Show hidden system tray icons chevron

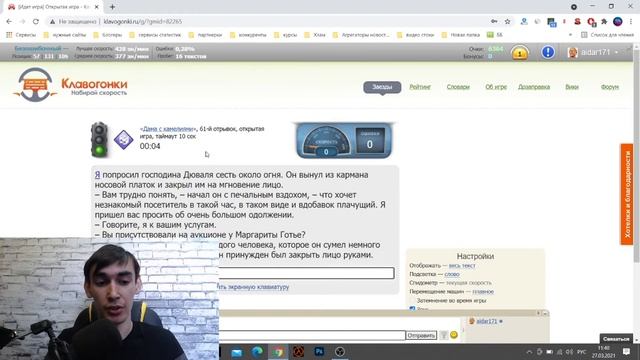pyautogui.click(x=529, y=352)
